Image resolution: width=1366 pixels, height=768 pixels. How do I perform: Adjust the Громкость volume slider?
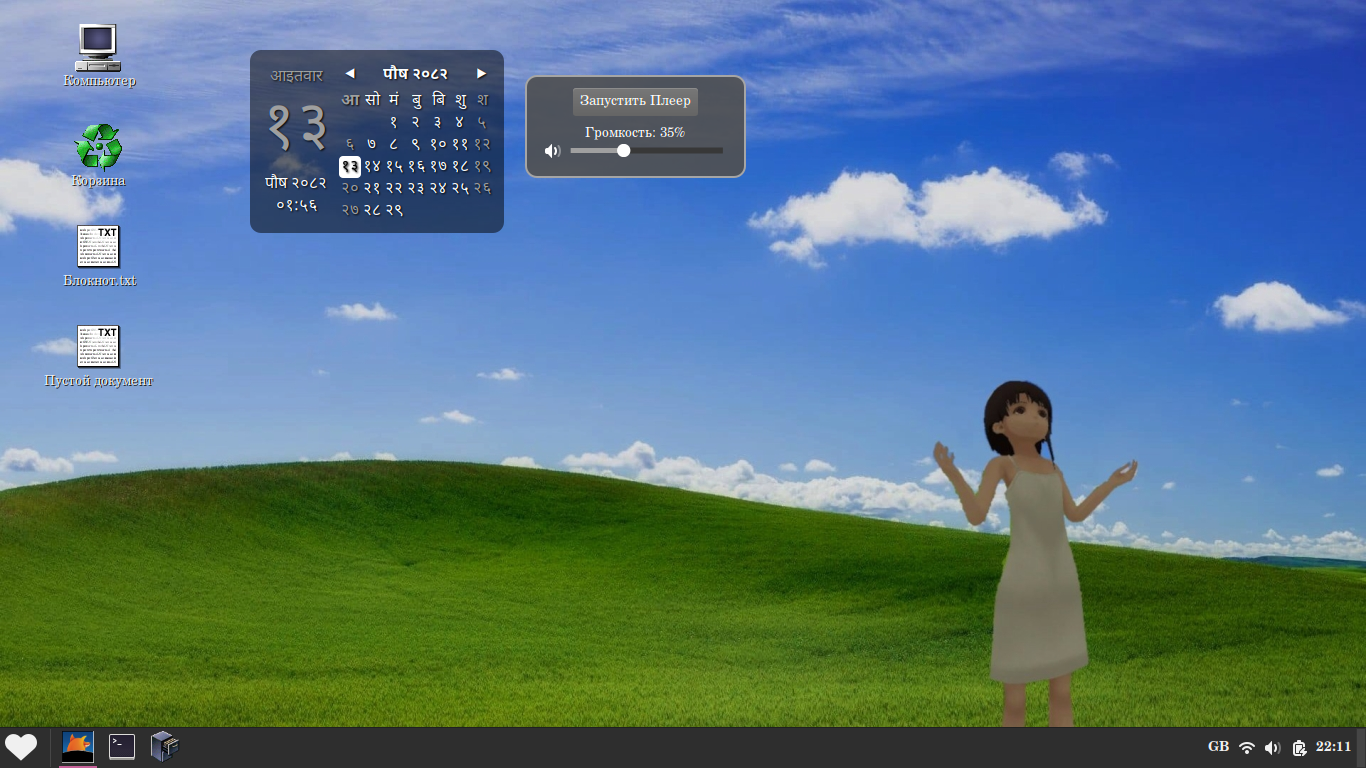(x=646, y=151)
